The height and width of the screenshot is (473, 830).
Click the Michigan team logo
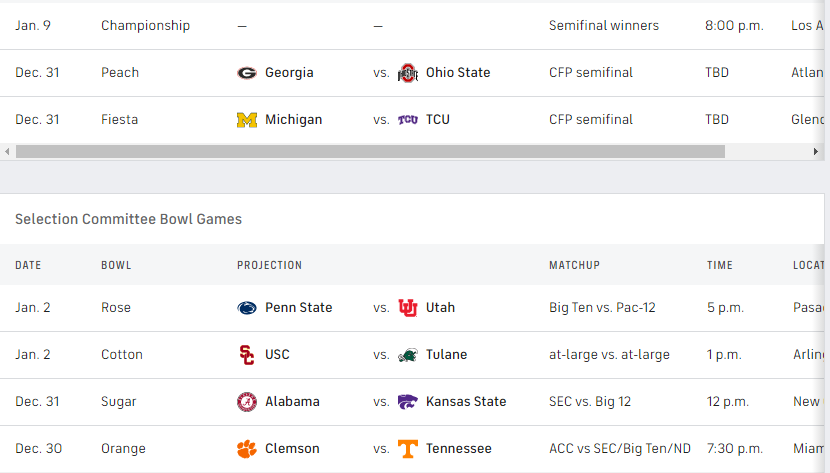point(247,120)
